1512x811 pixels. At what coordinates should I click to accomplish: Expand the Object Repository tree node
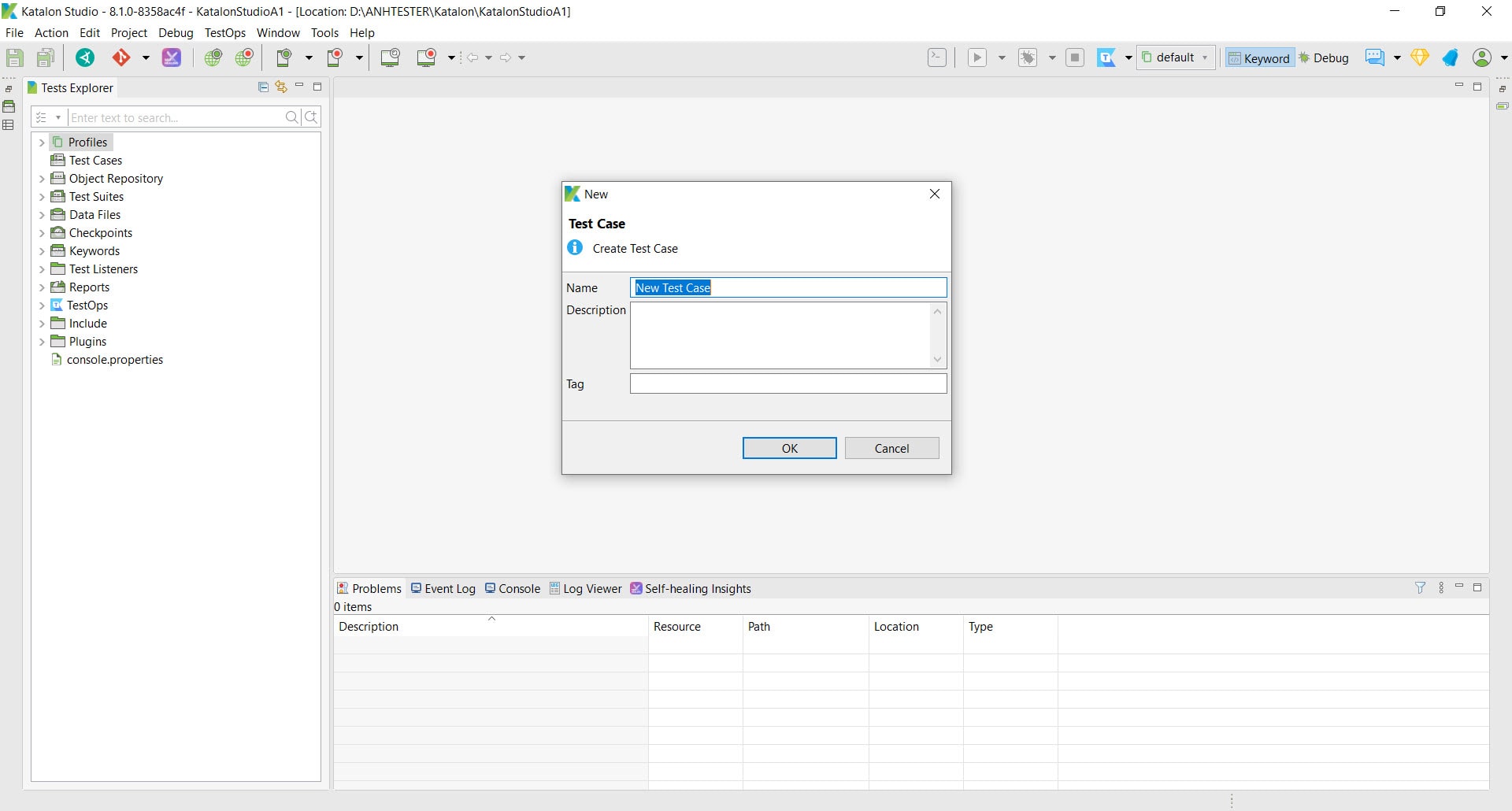click(x=42, y=179)
